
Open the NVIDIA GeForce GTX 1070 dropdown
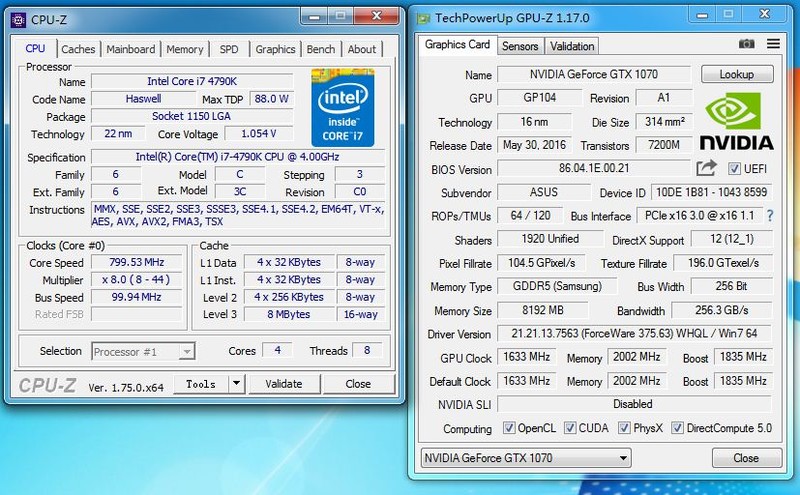[x=526, y=458]
